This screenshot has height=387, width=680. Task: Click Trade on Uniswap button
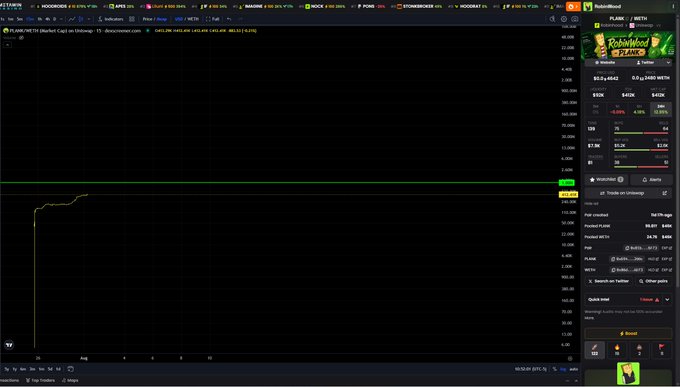coord(628,193)
